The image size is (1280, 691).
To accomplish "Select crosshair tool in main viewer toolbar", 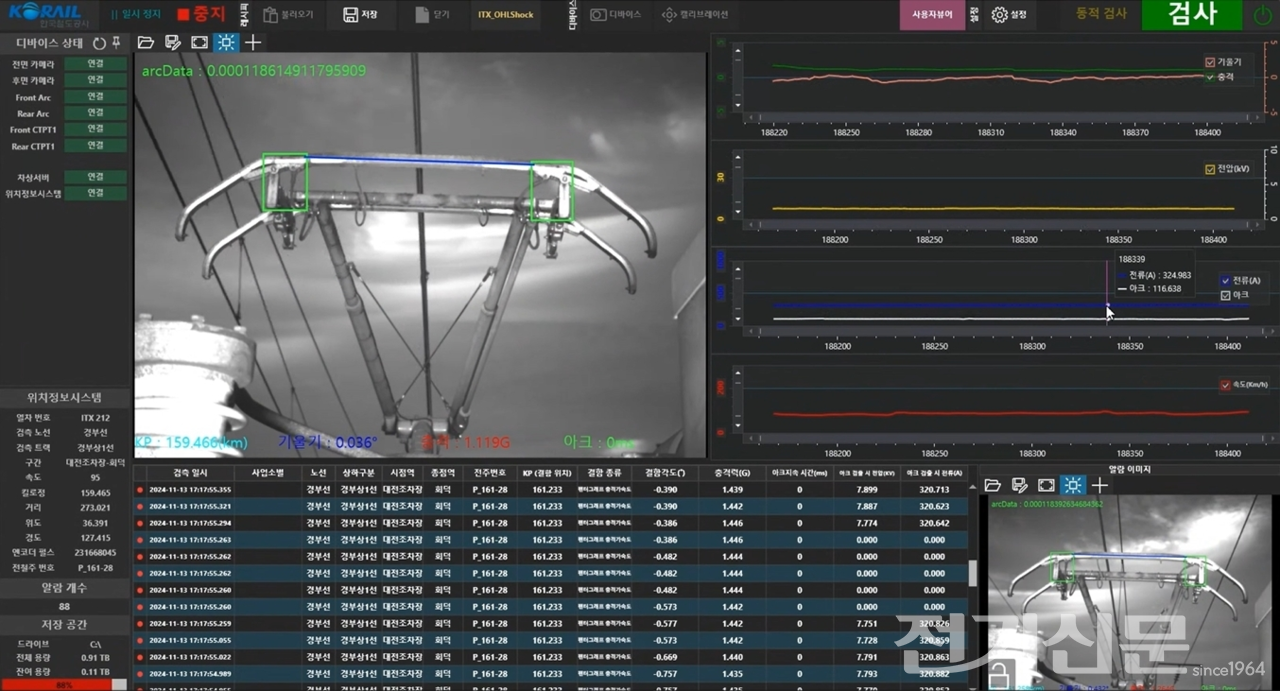I will point(253,42).
